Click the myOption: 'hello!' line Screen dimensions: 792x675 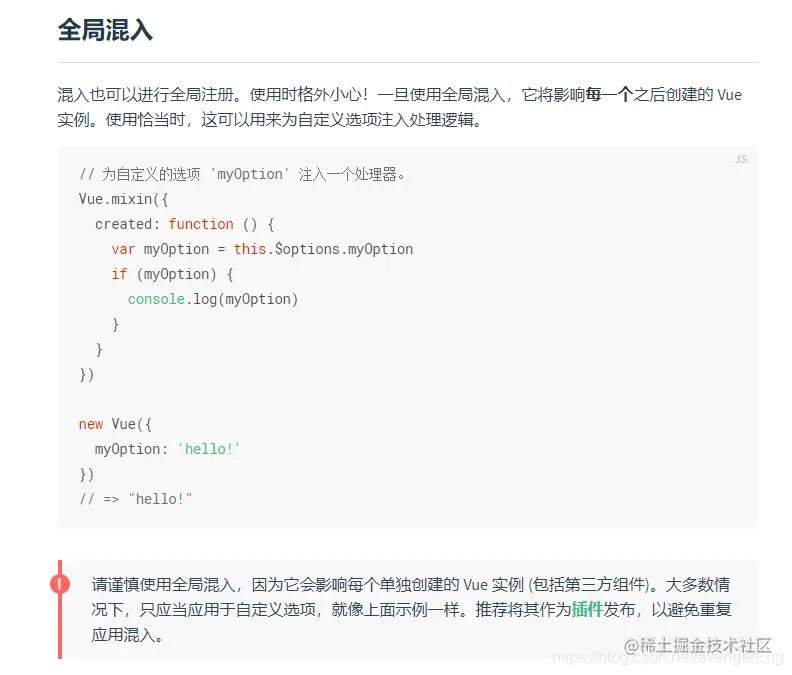point(167,449)
